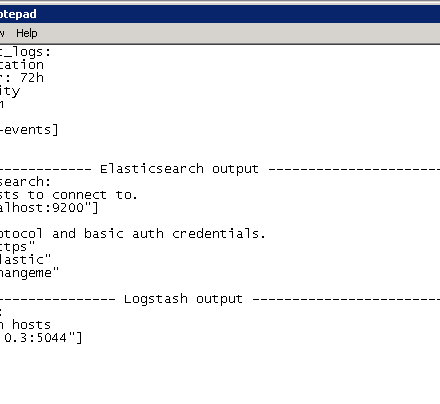Click the "ity" text on fourth line
The width and height of the screenshot is (440, 404).
(10, 91)
